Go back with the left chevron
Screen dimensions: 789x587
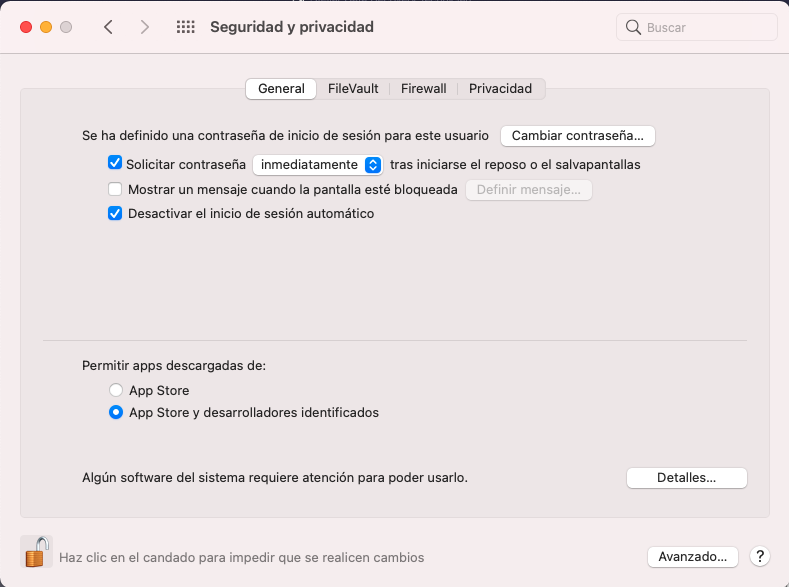click(108, 27)
